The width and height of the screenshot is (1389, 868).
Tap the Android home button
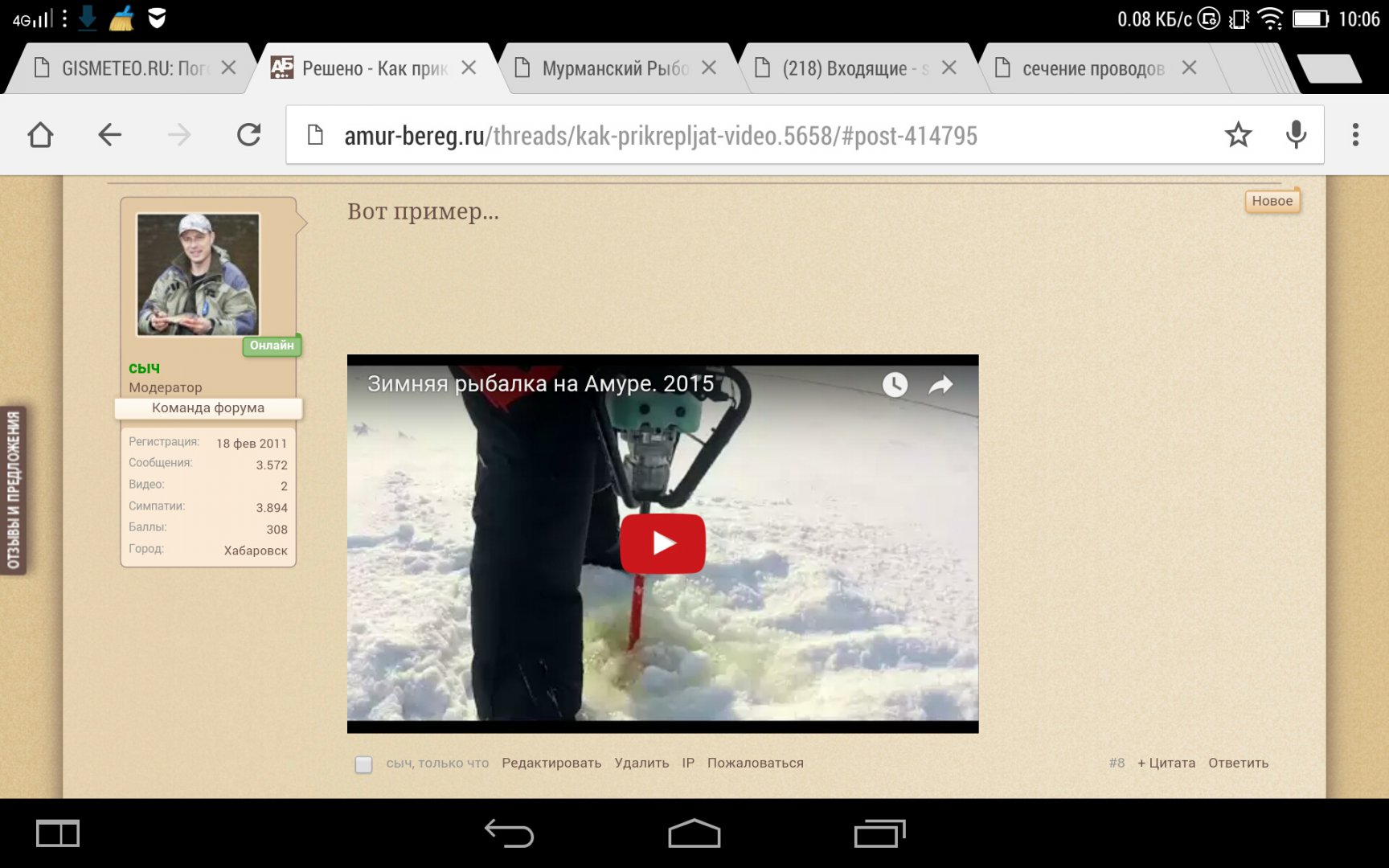(x=694, y=833)
